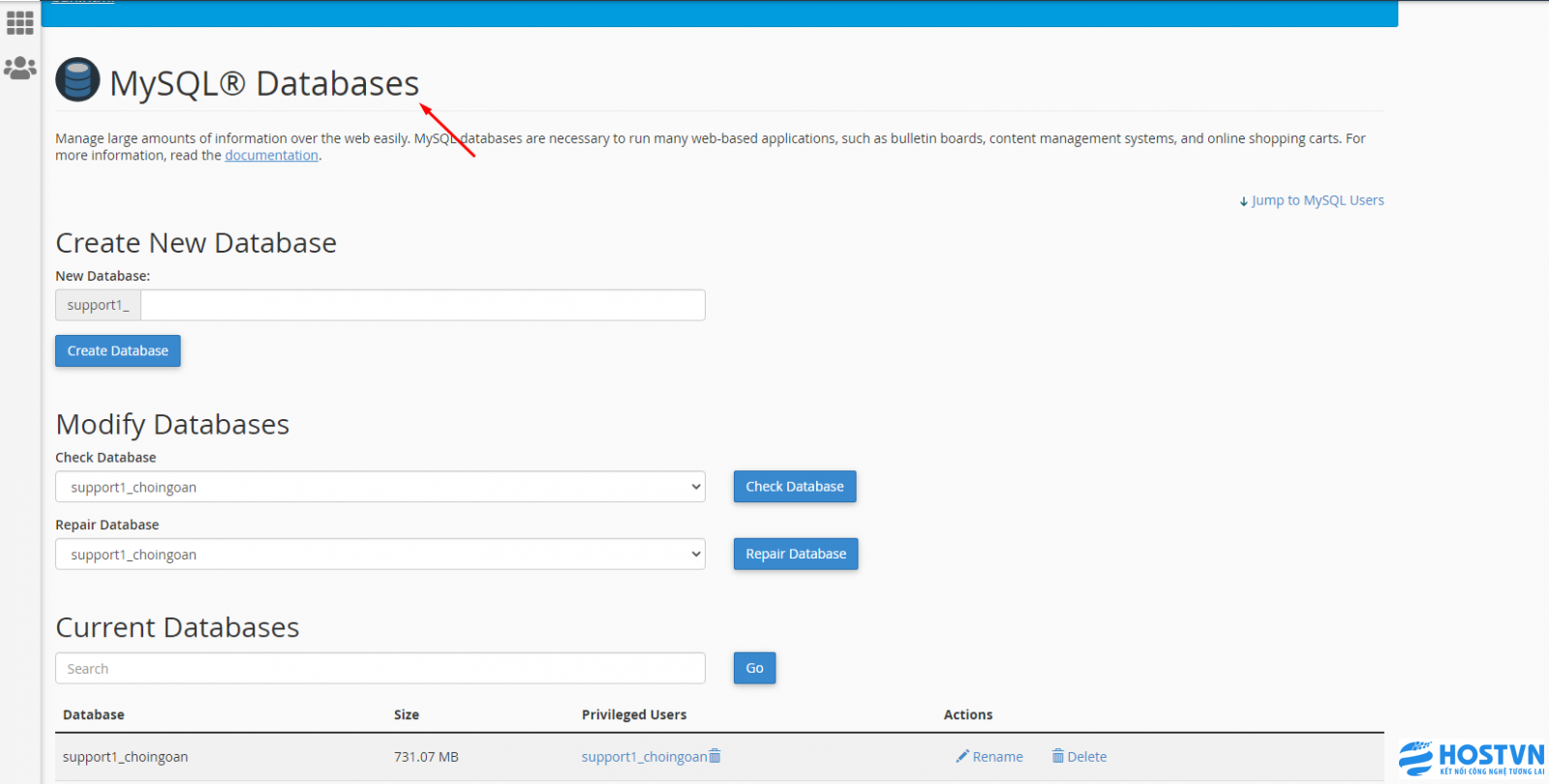Click the Rename action link
Screen dimensions: 1549x784
tap(997, 757)
